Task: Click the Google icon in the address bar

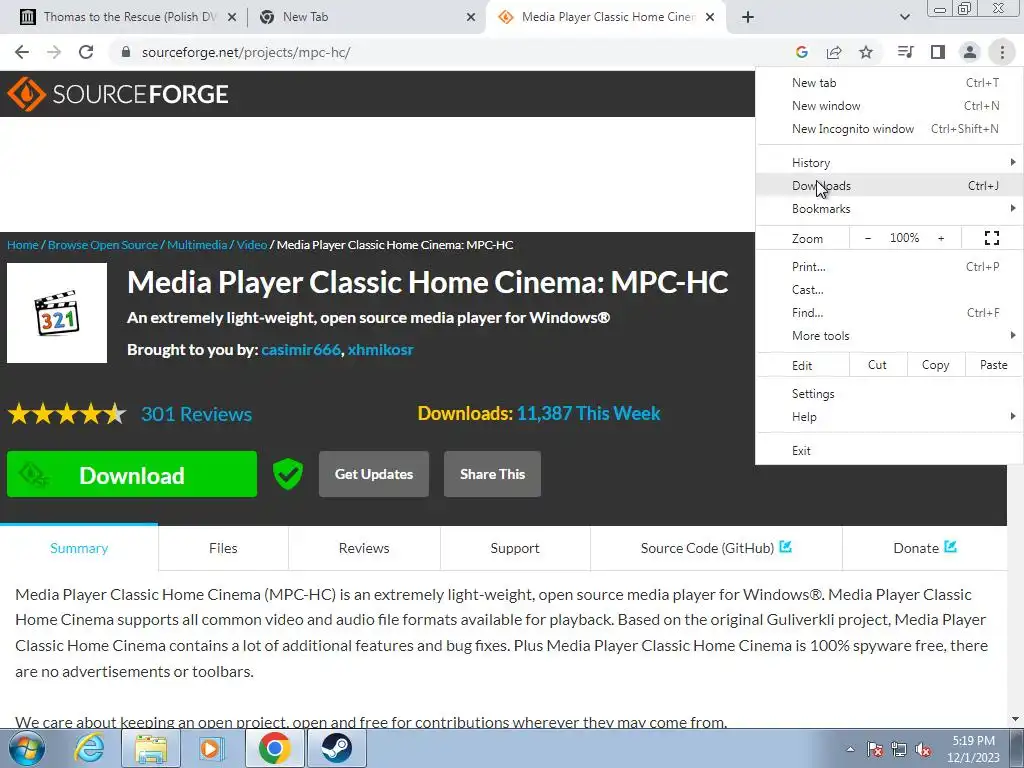Action: pos(802,52)
